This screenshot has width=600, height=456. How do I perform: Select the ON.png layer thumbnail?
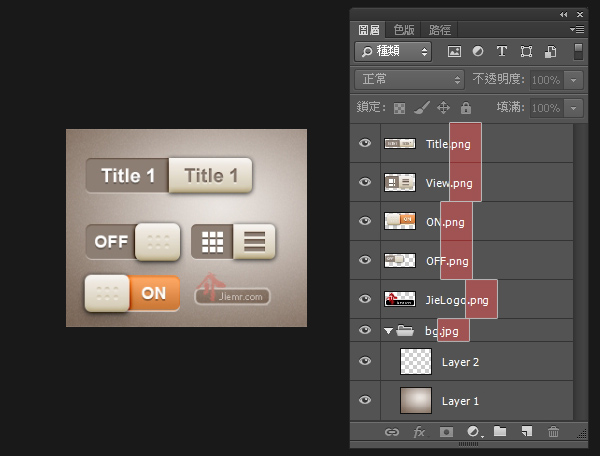(400, 221)
